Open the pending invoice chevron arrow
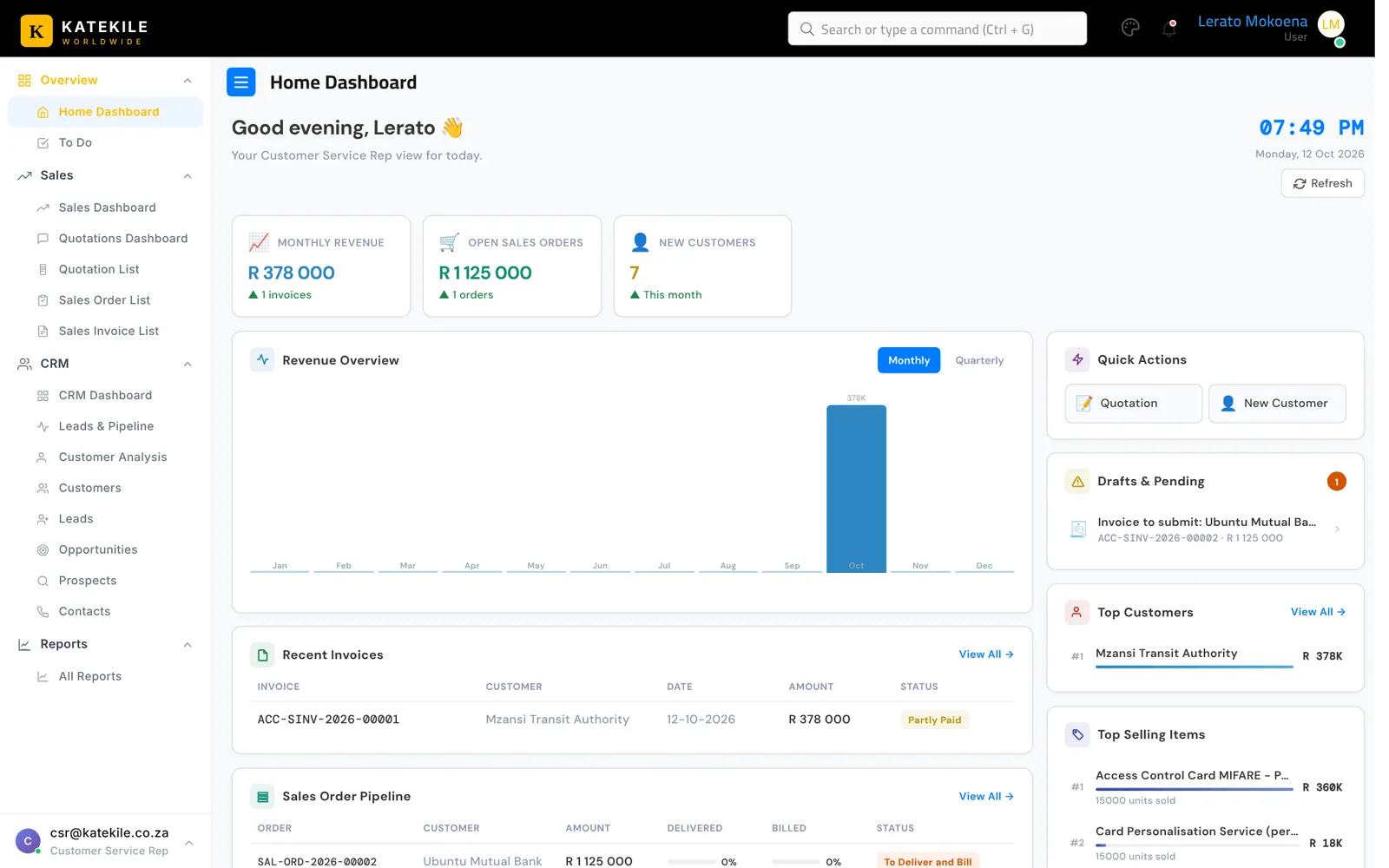 pos(1337,529)
